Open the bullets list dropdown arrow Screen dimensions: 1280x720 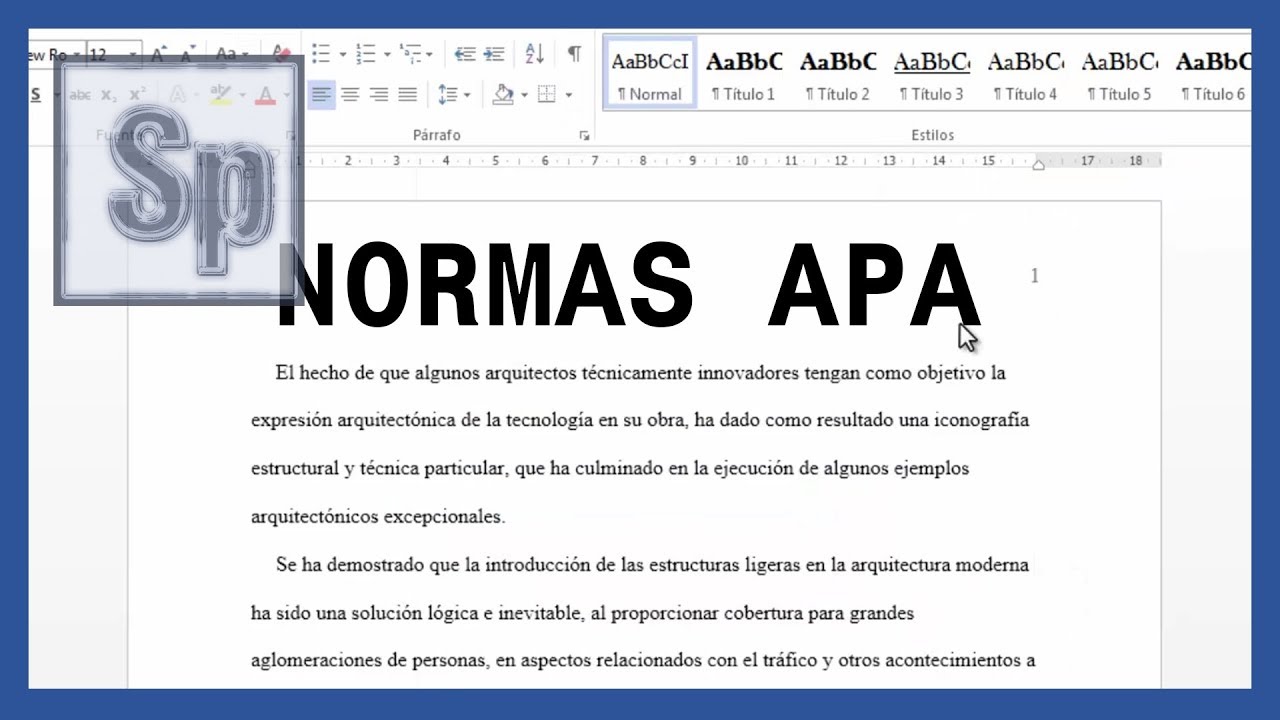[342, 55]
